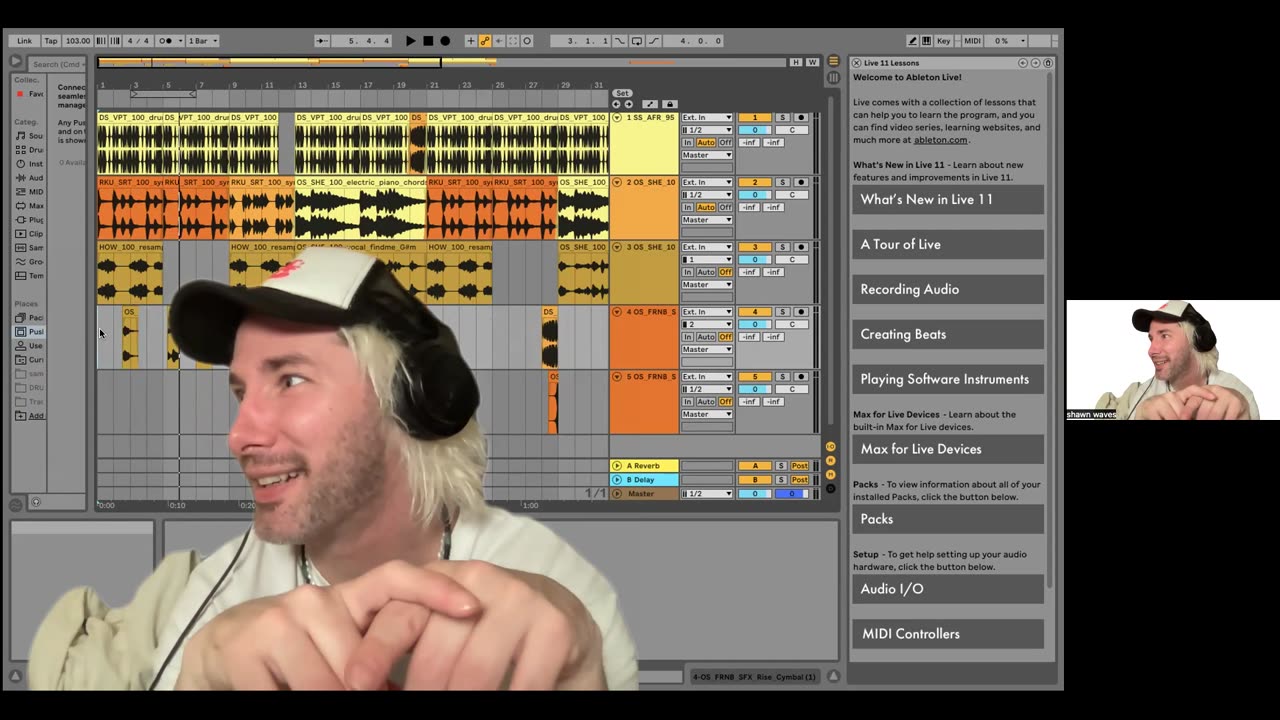Open Playing Software Instruments lesson
The height and width of the screenshot is (720, 1280).
pos(948,380)
